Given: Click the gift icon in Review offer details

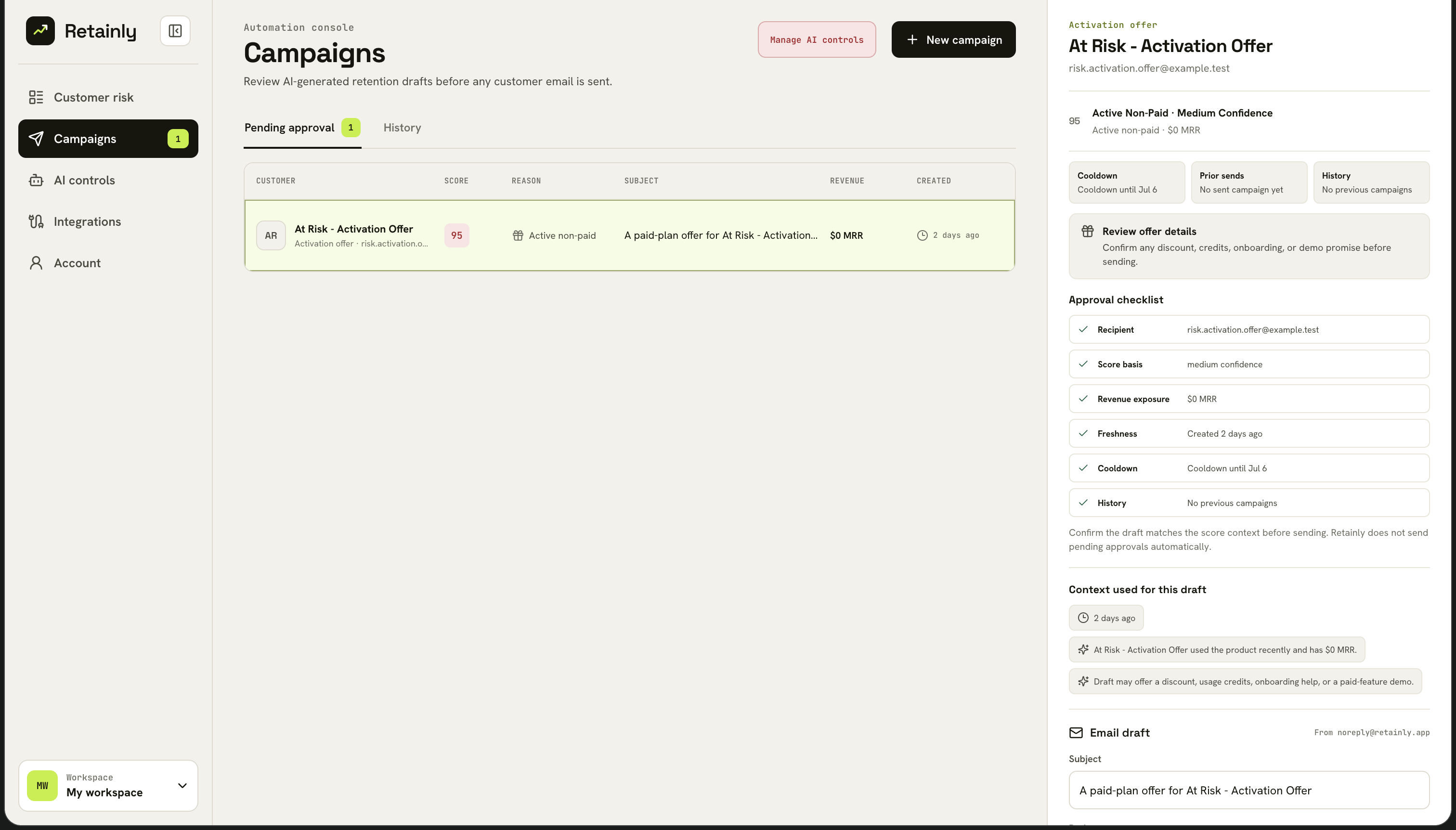Looking at the screenshot, I should [1087, 232].
